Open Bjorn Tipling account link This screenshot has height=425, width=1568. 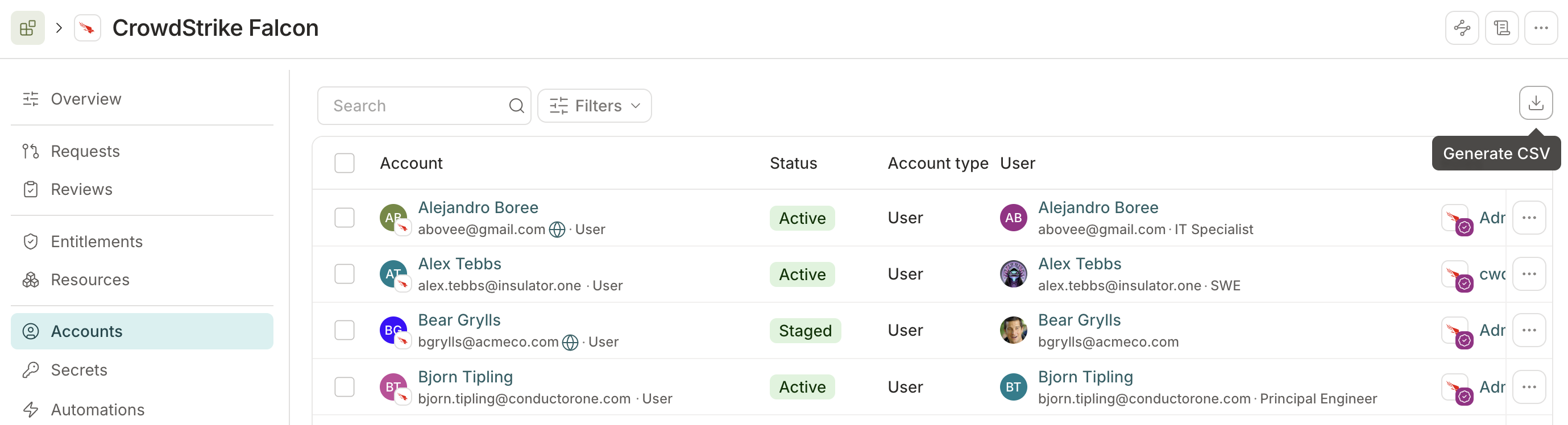465,377
